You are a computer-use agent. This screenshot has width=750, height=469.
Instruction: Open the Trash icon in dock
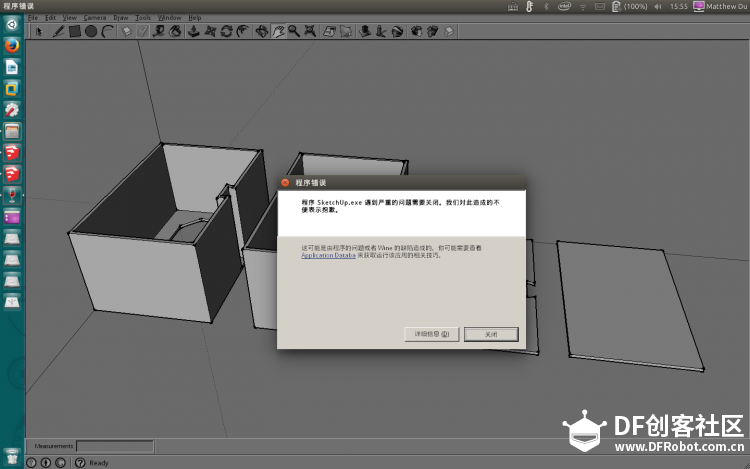pos(12,457)
